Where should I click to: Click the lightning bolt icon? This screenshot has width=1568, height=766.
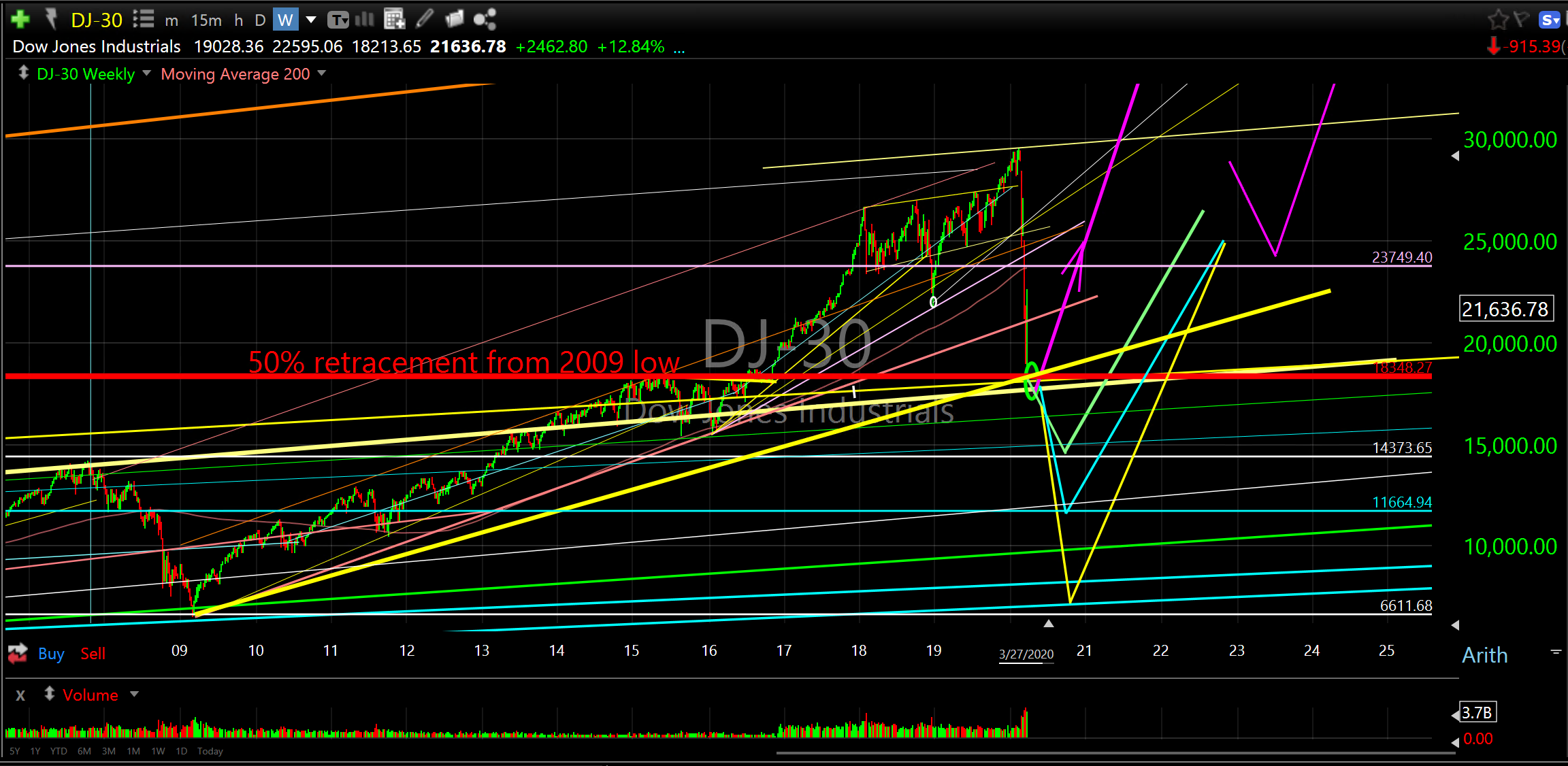[52, 19]
